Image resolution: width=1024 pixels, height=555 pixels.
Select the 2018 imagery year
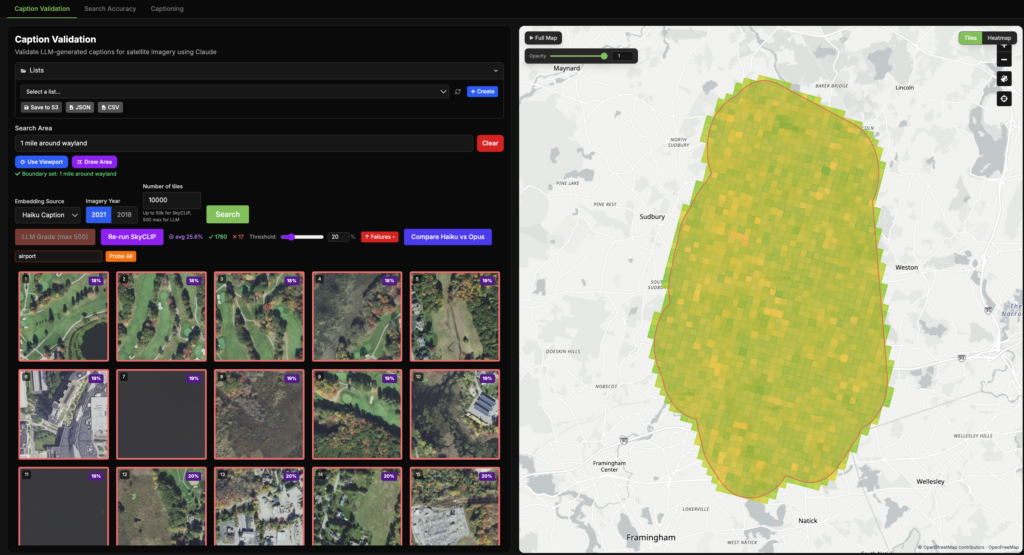(x=126, y=214)
